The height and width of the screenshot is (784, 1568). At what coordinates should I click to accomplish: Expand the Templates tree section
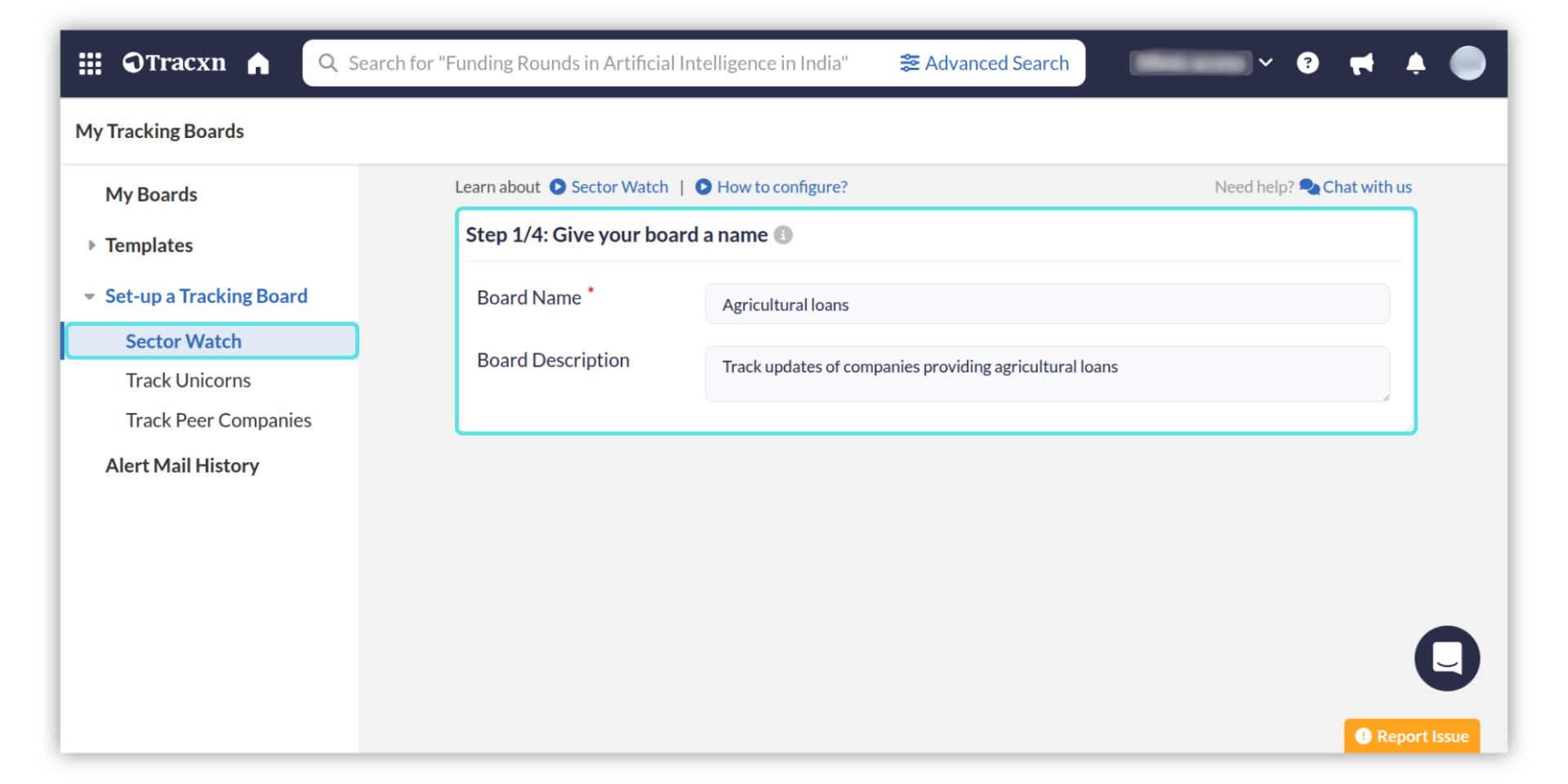point(91,245)
